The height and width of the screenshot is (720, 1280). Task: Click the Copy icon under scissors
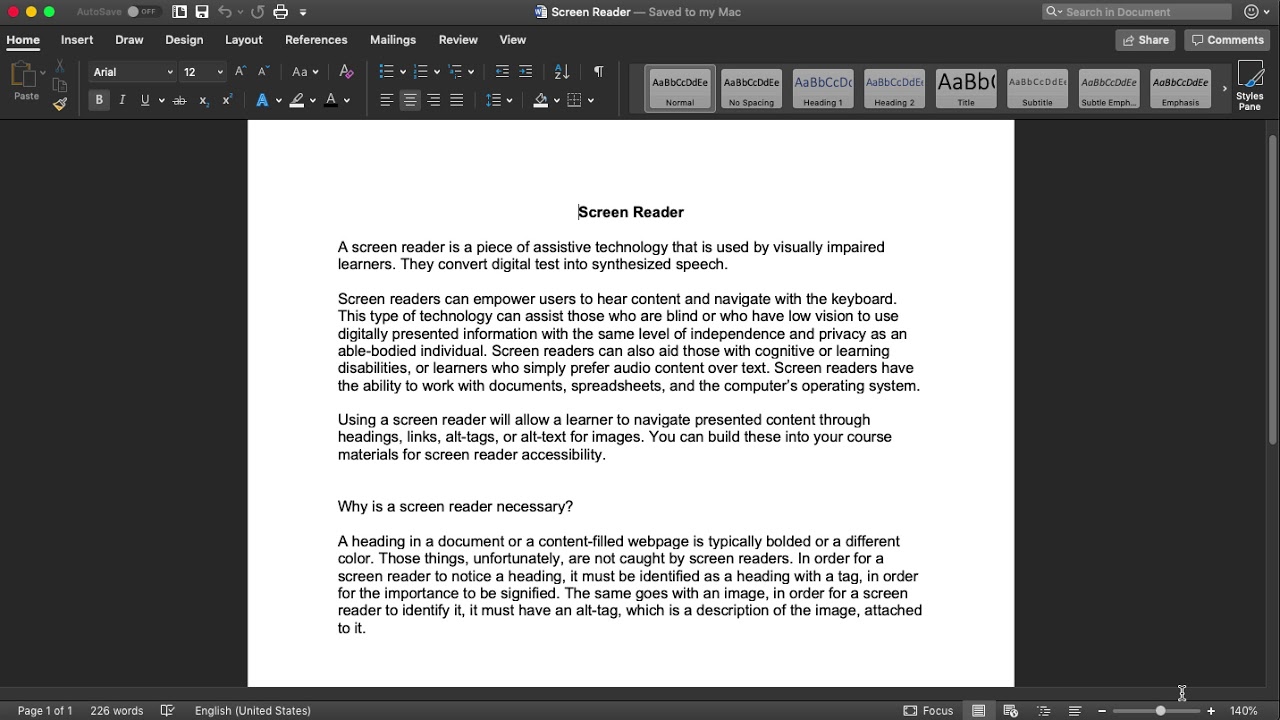(60, 84)
